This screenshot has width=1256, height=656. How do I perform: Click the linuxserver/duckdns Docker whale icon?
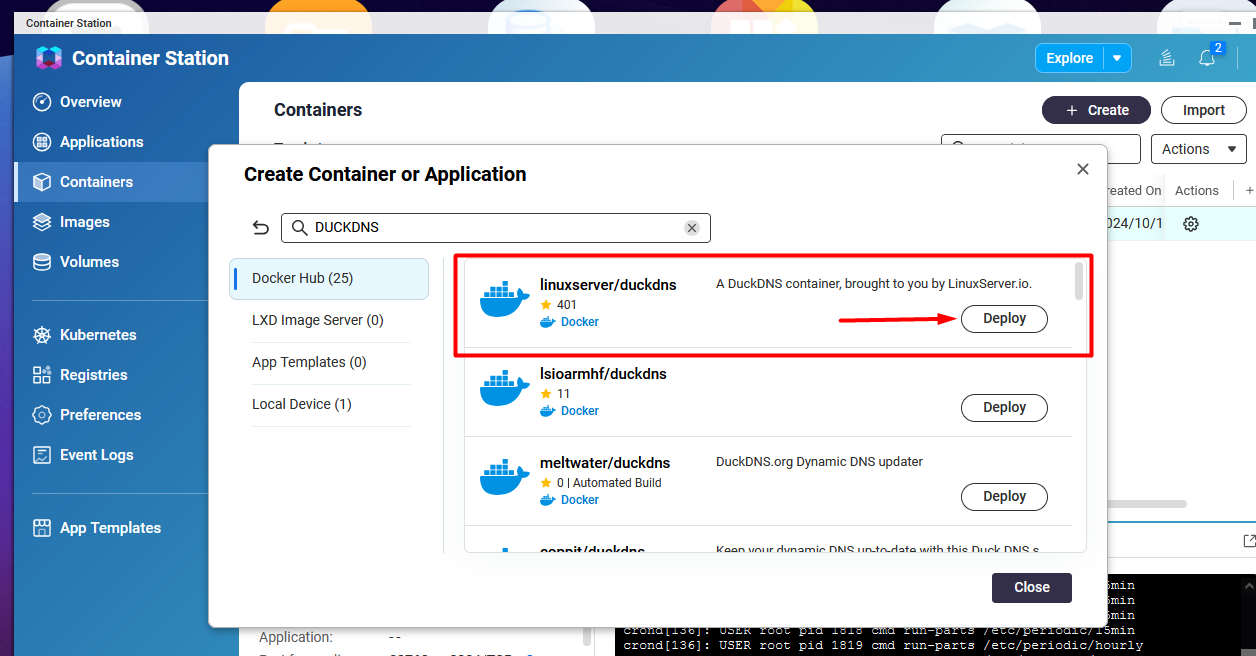504,300
